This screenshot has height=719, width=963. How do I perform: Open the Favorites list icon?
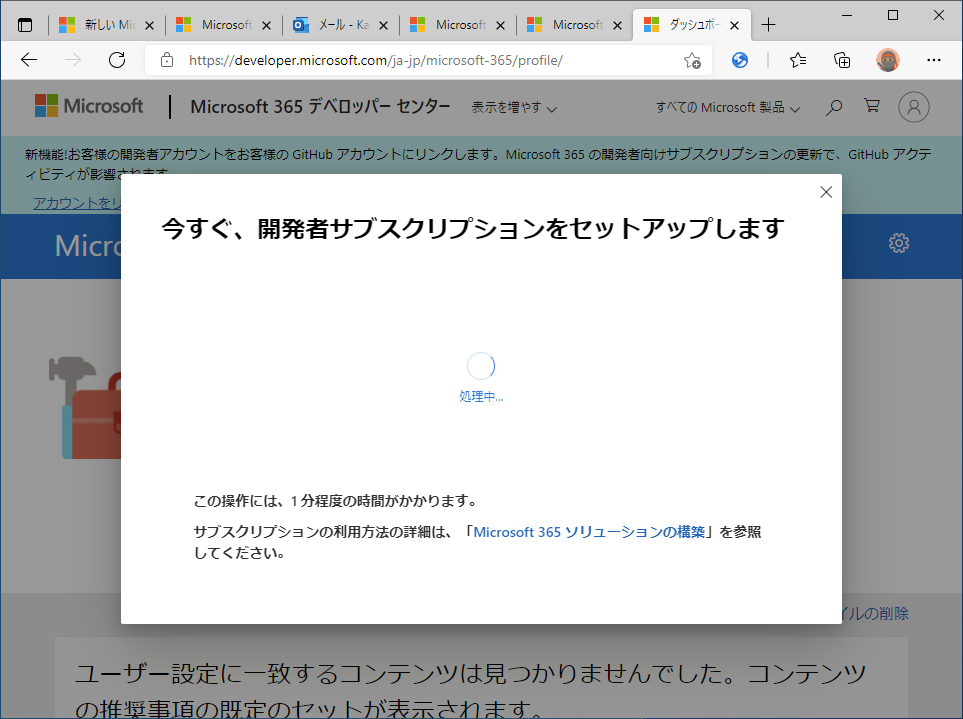798,60
